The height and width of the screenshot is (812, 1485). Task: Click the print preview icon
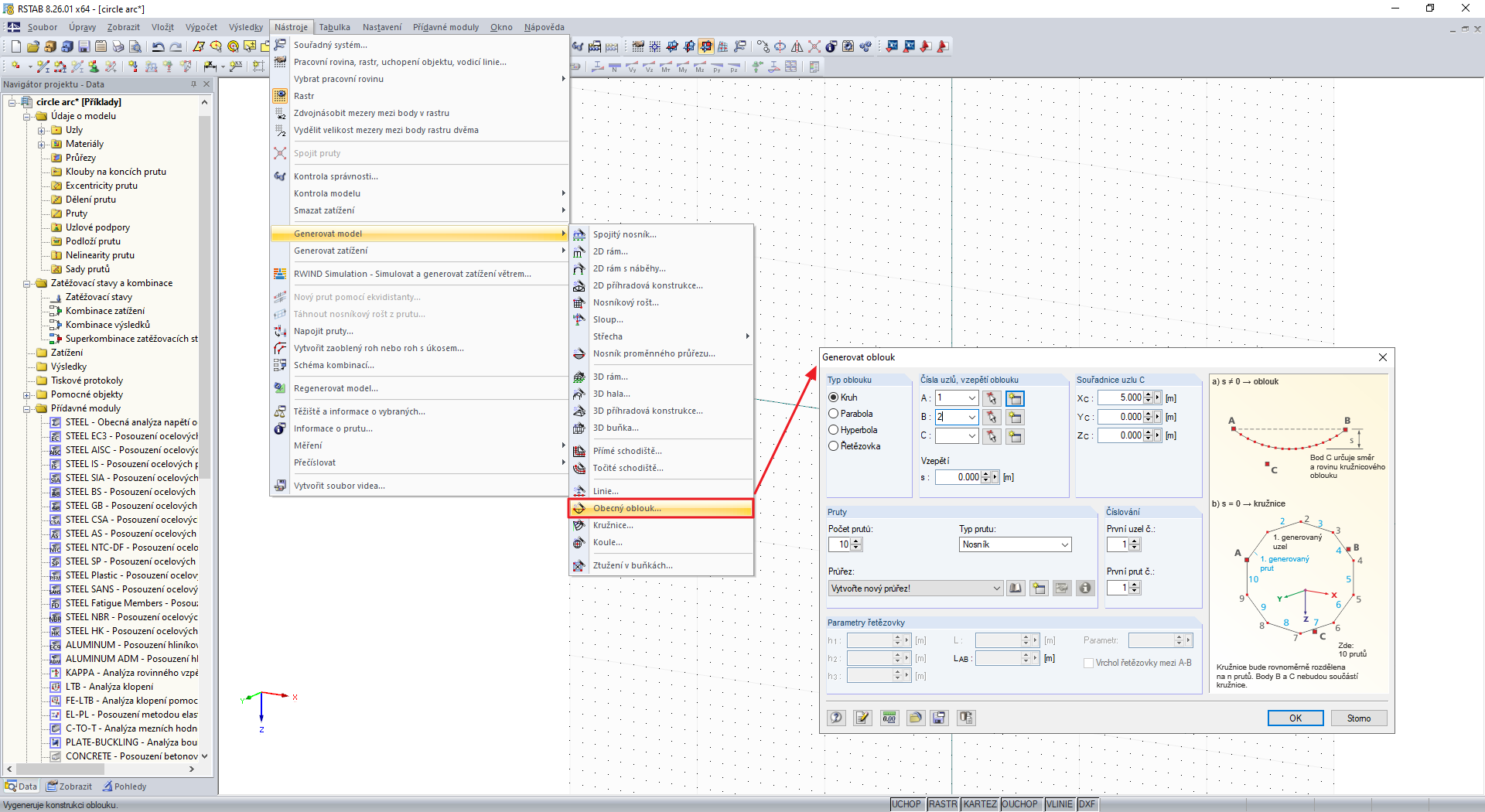[135, 46]
